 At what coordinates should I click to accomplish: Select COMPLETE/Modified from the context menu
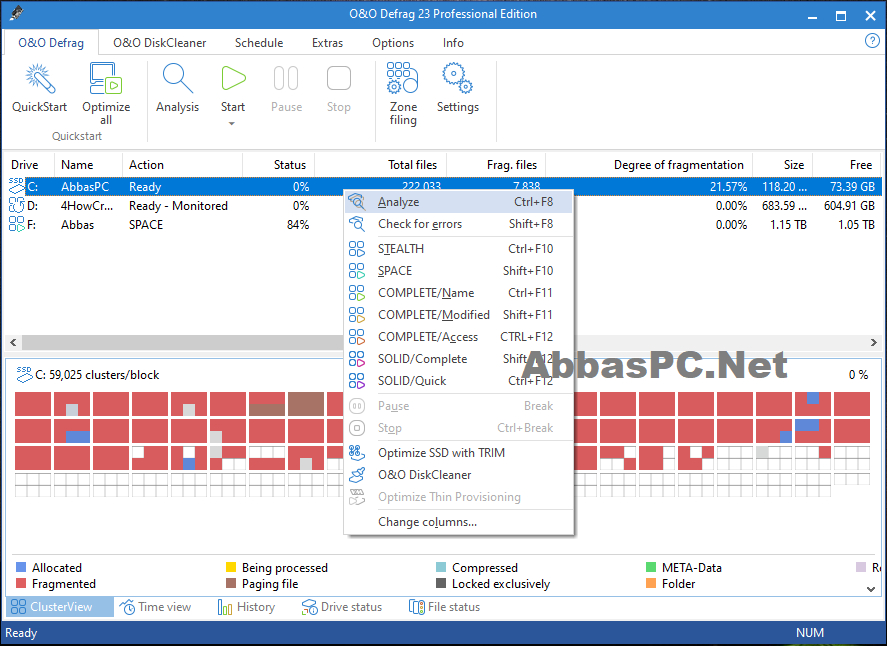459,315
